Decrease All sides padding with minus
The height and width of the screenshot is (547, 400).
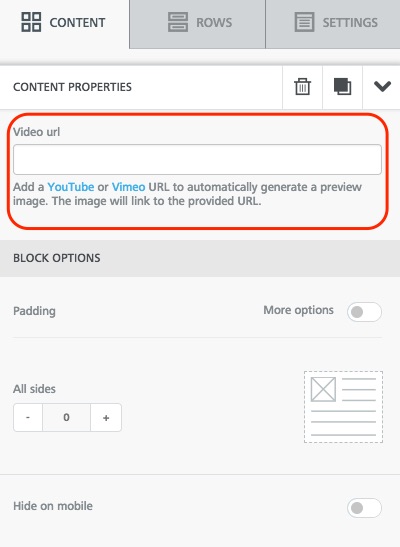click(28, 418)
